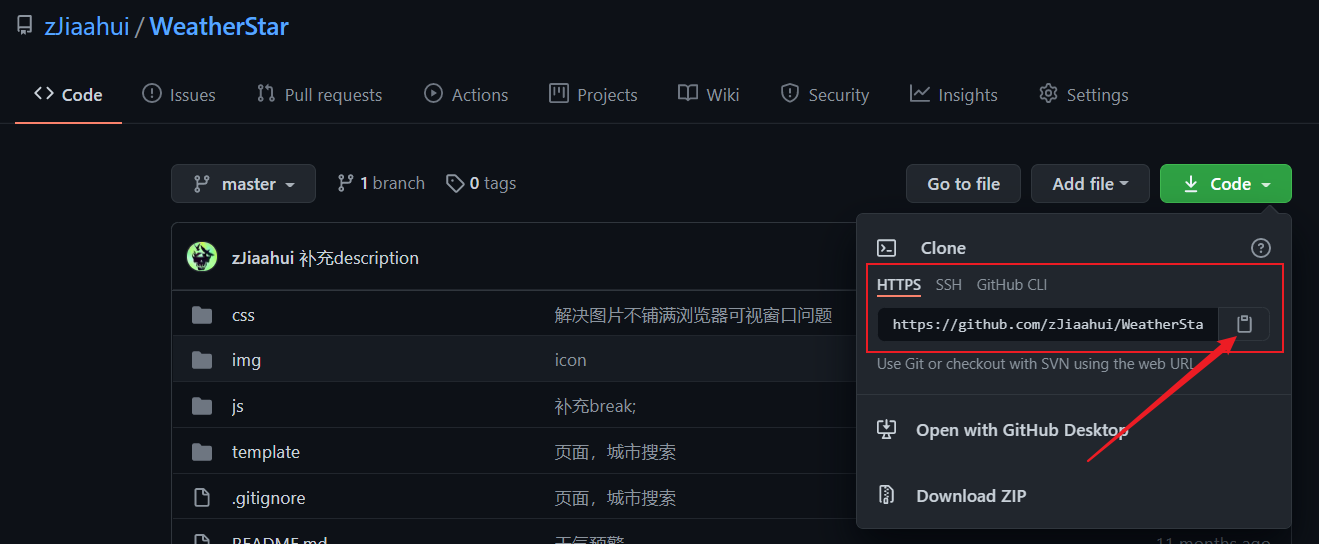Open the icon commit message link
The image size is (1319, 544).
pyautogui.click(x=571, y=360)
